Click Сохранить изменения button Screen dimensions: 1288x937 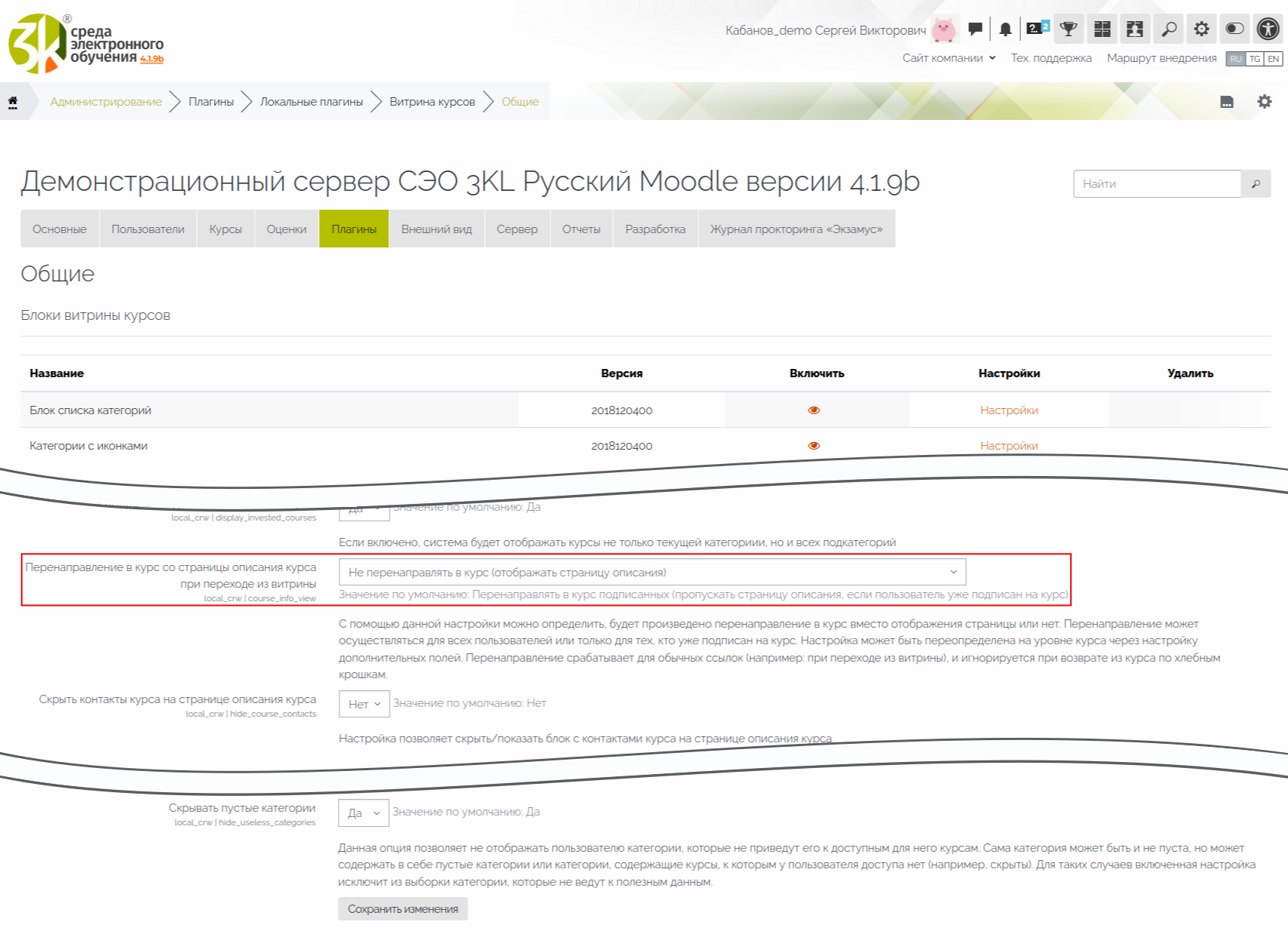403,909
